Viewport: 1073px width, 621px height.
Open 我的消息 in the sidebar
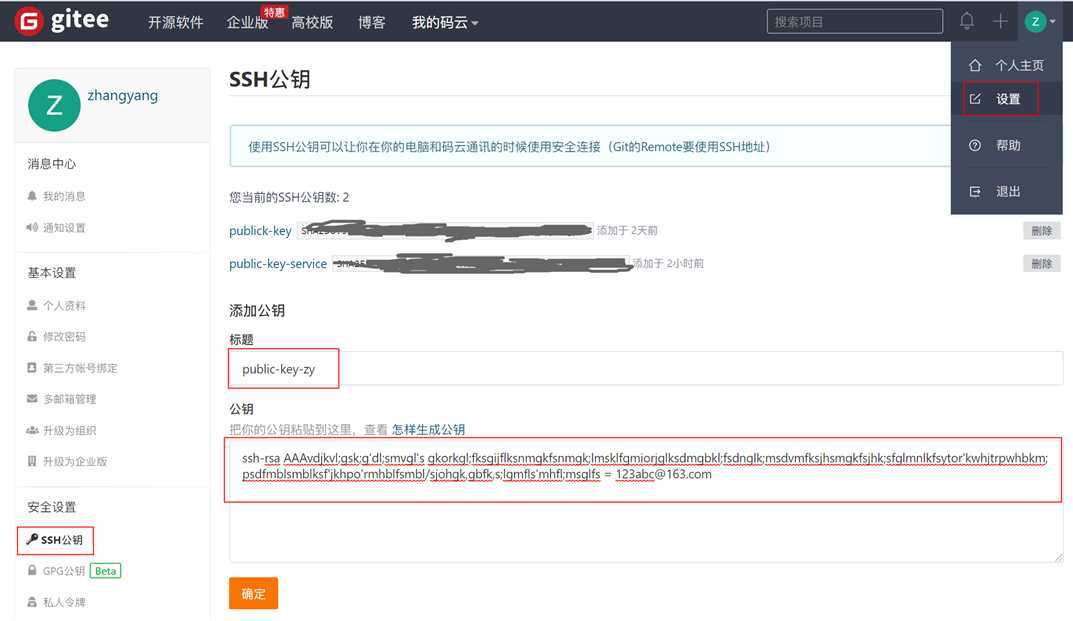pyautogui.click(x=64, y=196)
